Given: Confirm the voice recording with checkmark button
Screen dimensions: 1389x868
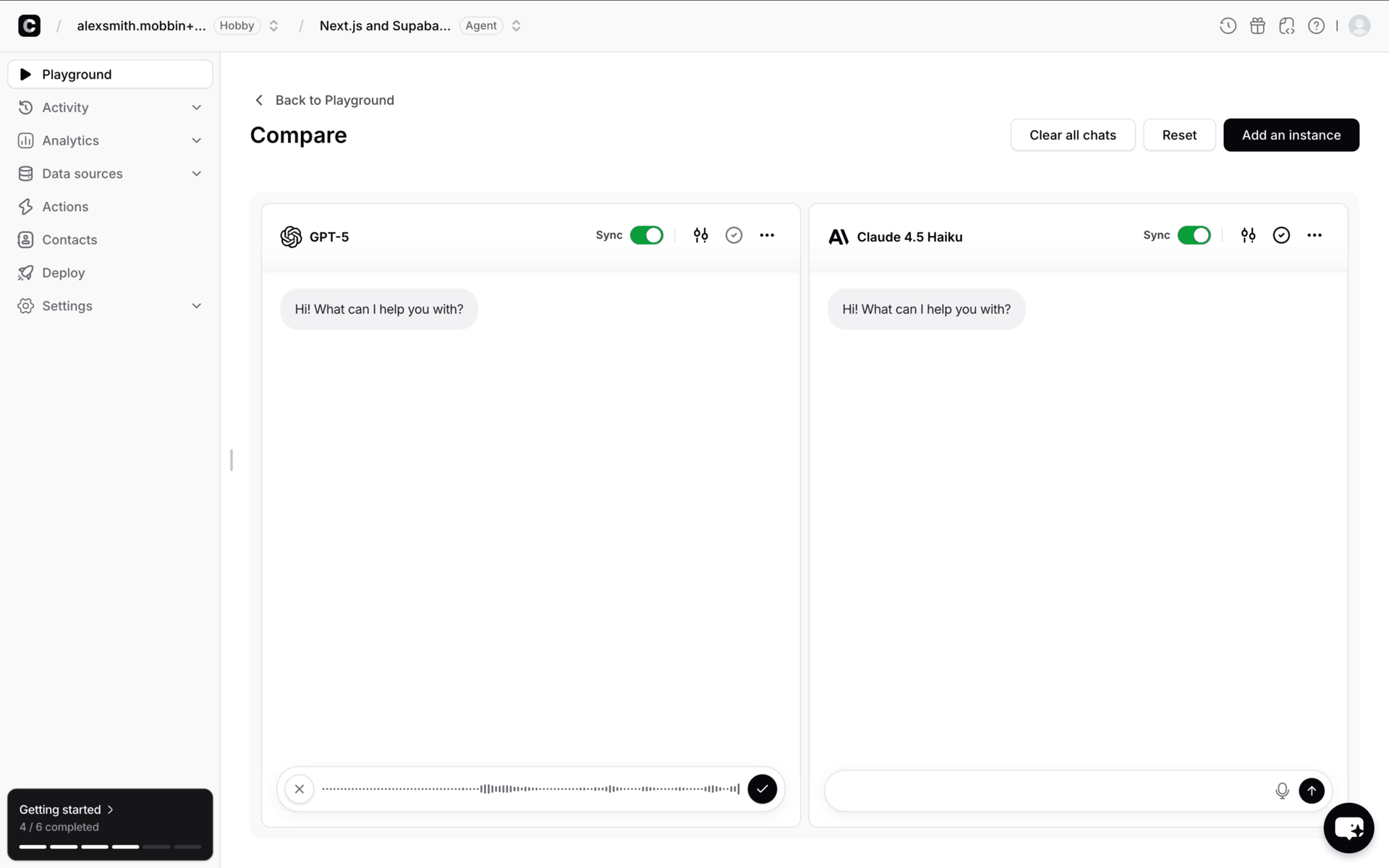Looking at the screenshot, I should (x=762, y=789).
